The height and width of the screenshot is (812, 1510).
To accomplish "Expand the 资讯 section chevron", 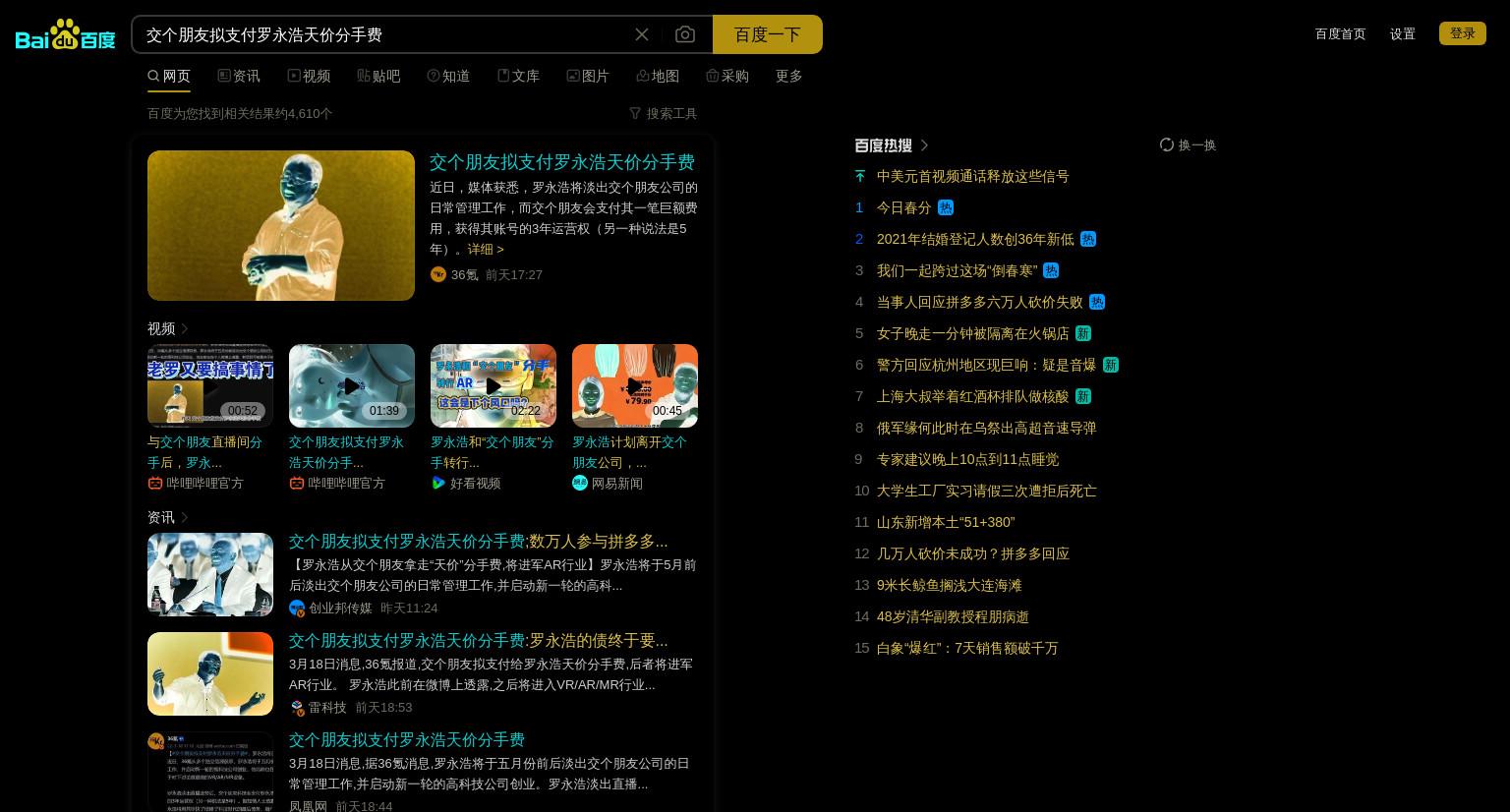I will pyautogui.click(x=185, y=517).
